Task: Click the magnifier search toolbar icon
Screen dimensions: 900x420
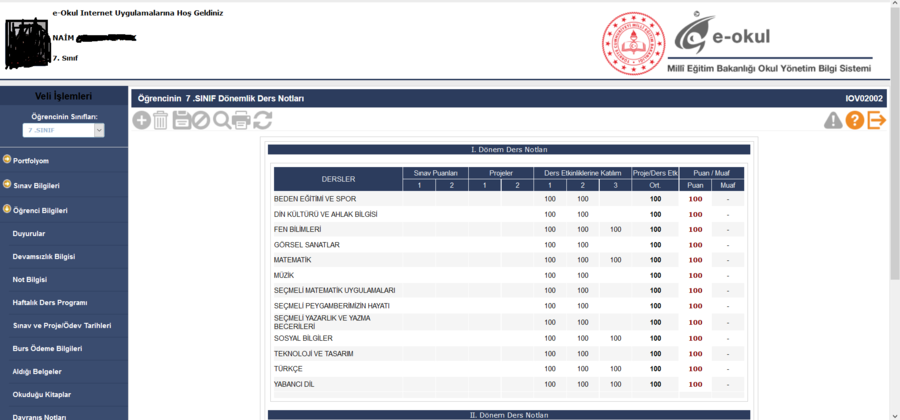Action: pyautogui.click(x=222, y=120)
